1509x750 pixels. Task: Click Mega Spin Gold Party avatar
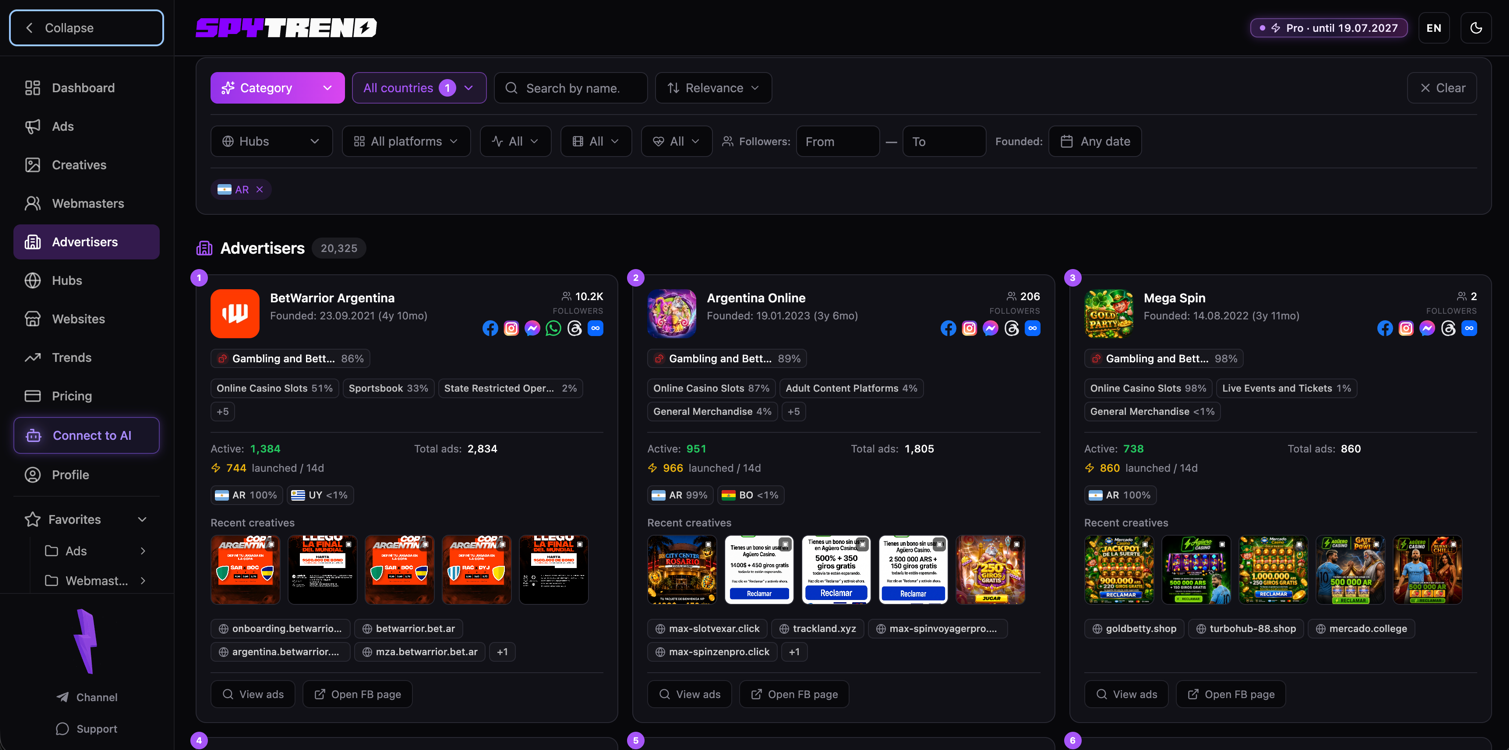tap(1109, 313)
